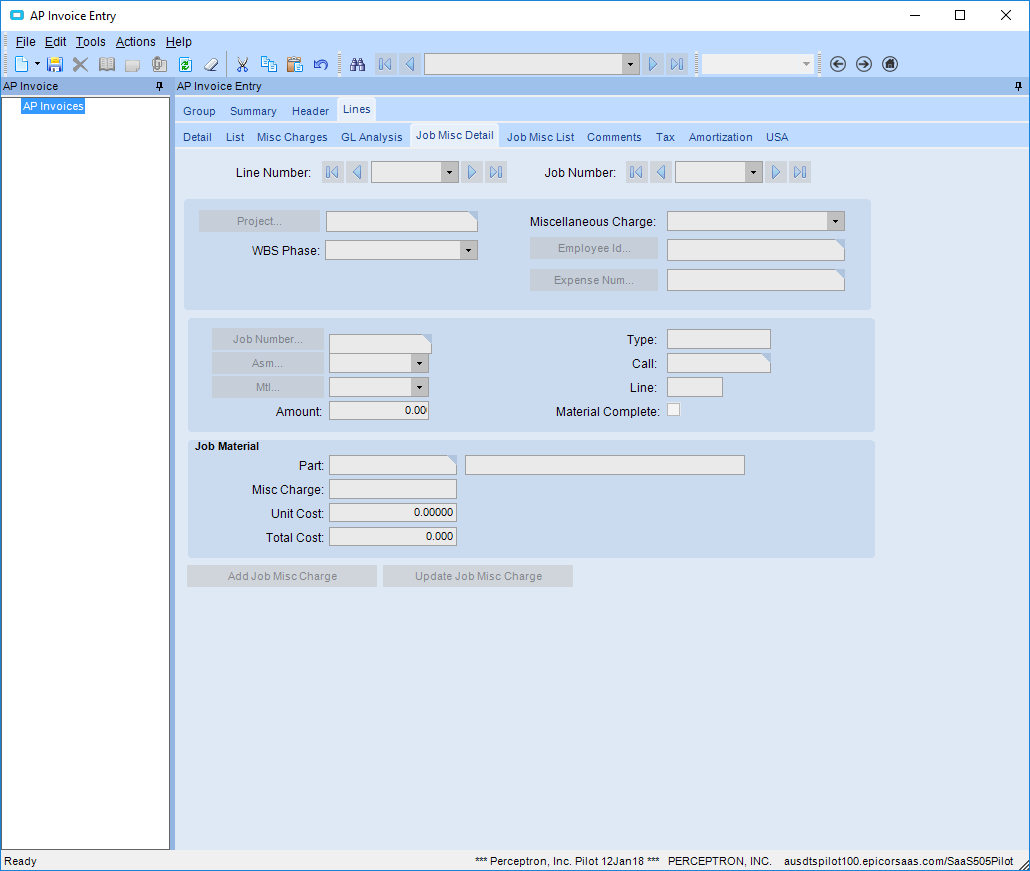Click the Undo arrow icon

(x=321, y=64)
